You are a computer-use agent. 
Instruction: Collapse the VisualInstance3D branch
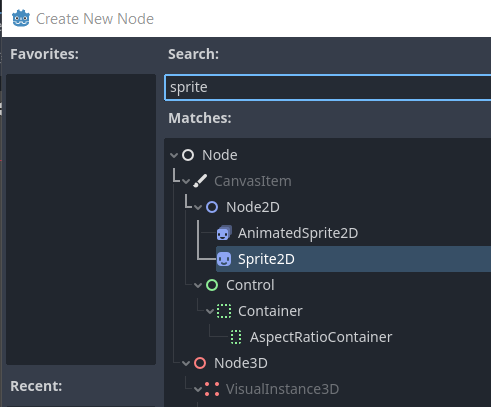click(x=198, y=389)
